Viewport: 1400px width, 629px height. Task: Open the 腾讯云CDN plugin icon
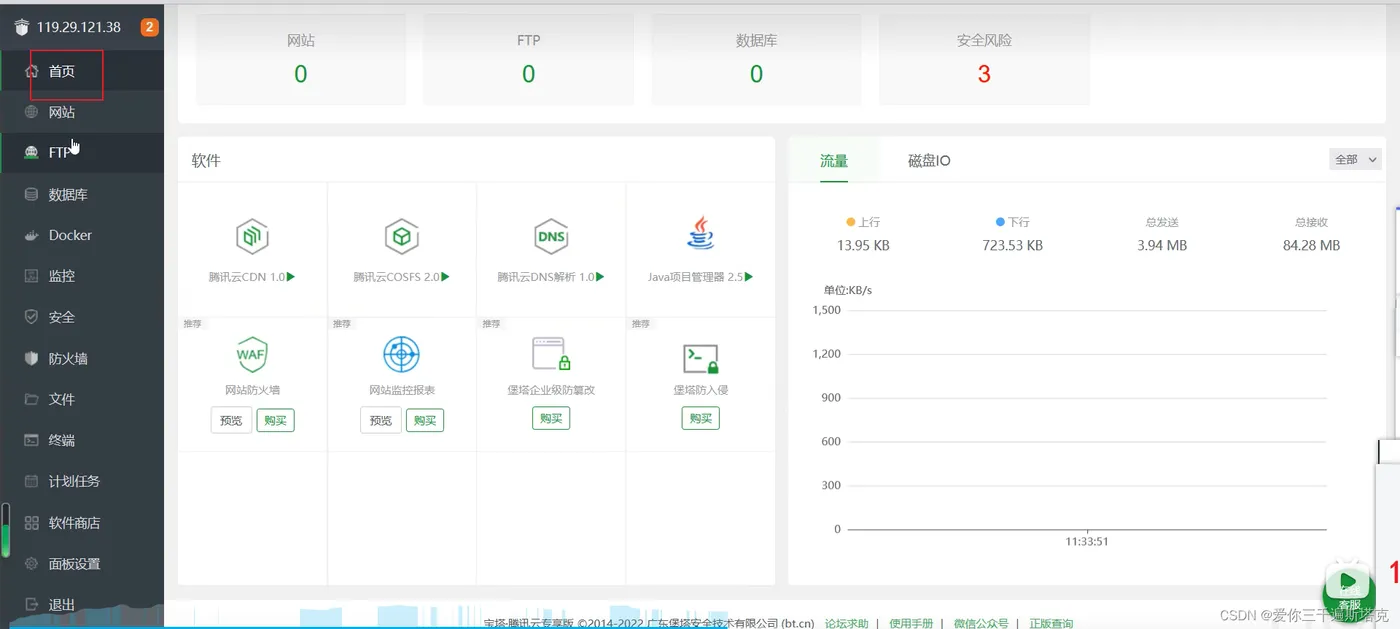252,237
